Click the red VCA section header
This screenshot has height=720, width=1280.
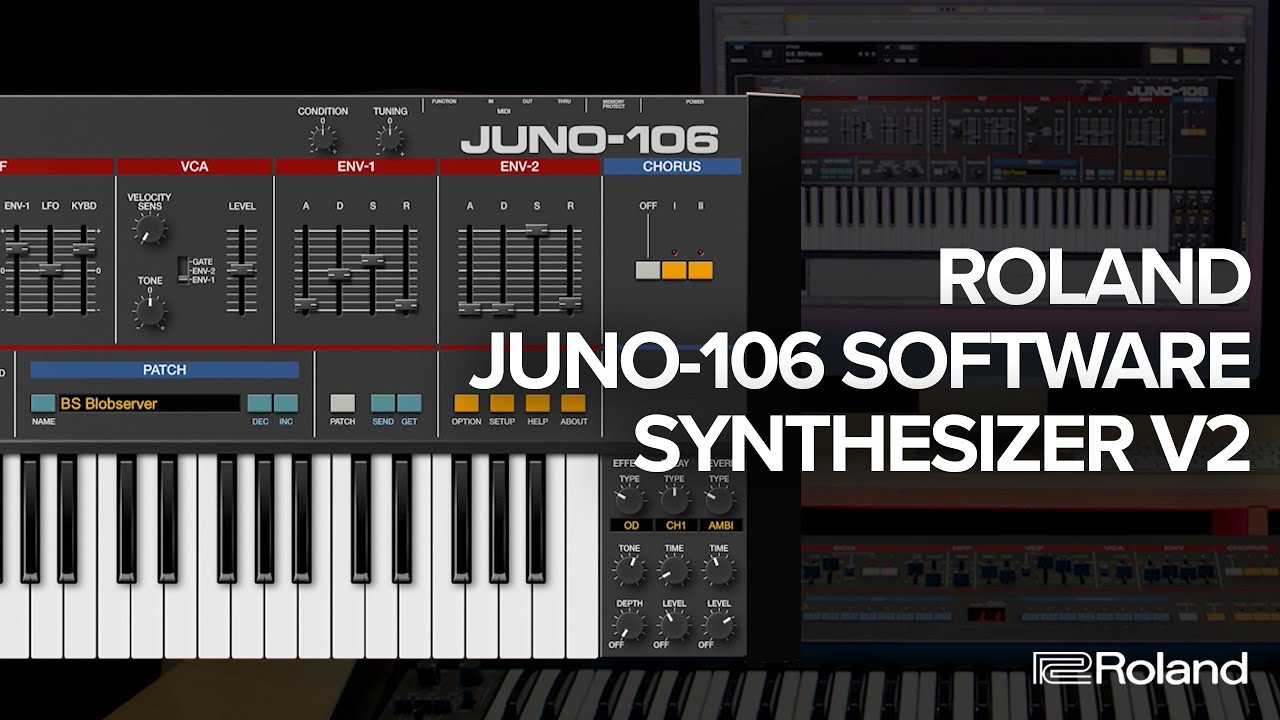[195, 166]
